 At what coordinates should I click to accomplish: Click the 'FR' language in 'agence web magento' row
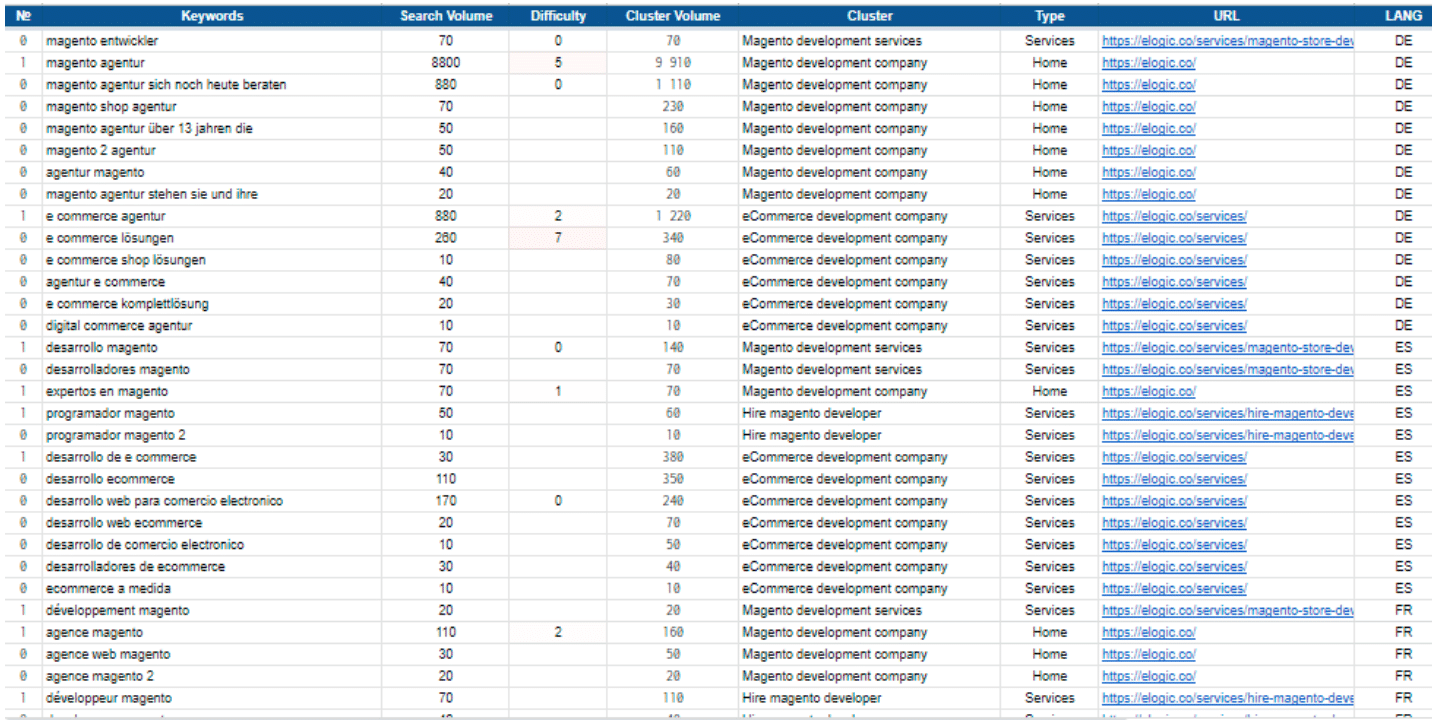1403,654
